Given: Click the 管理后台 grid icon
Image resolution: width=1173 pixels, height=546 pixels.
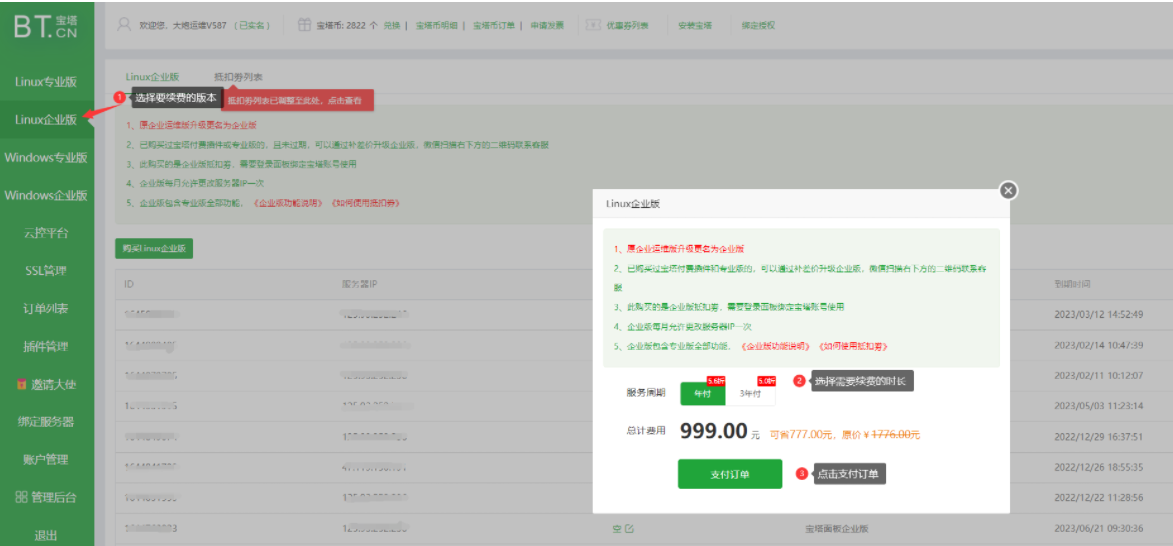Looking at the screenshot, I should pos(21,497).
